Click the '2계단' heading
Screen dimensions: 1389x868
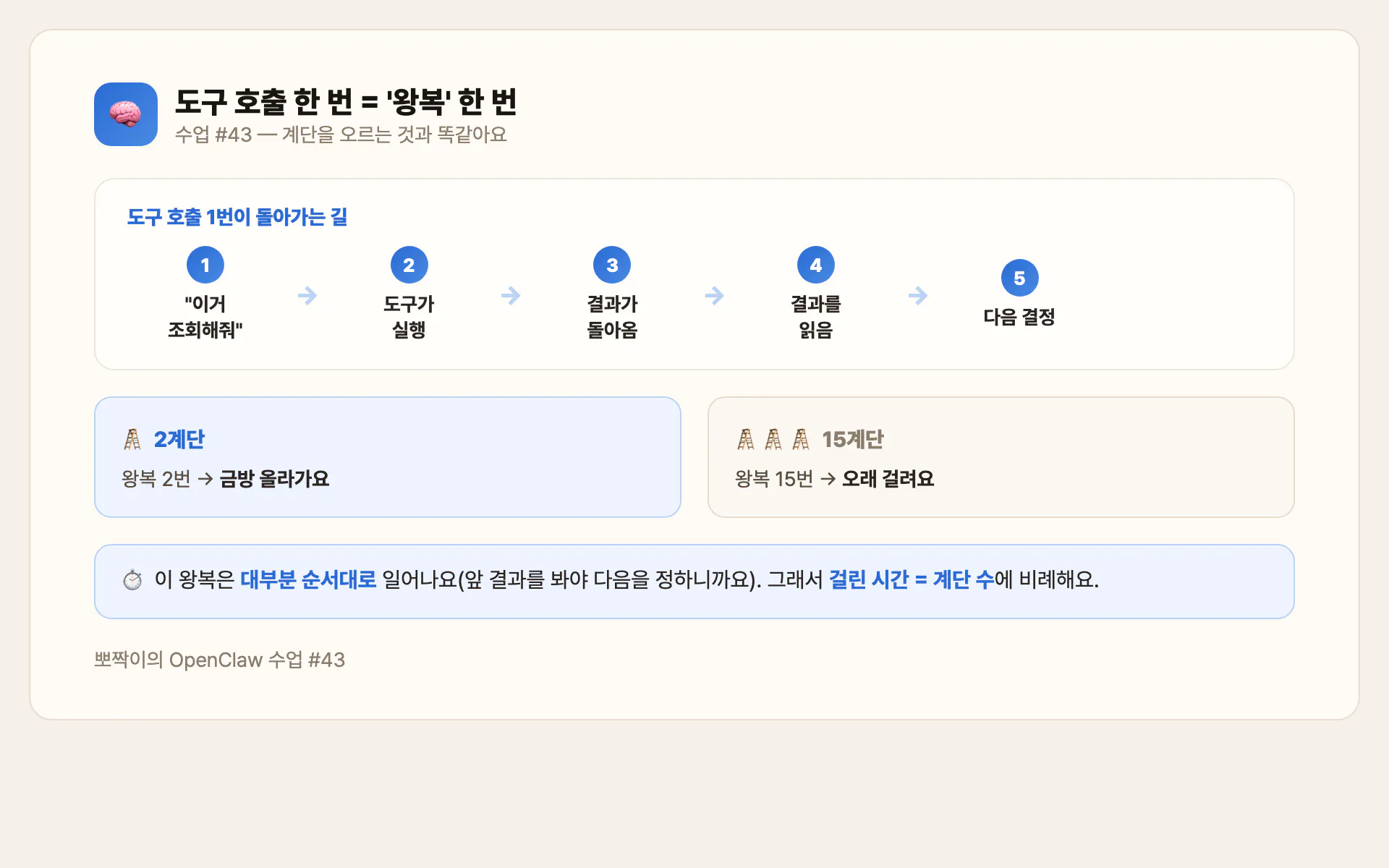coord(179,439)
